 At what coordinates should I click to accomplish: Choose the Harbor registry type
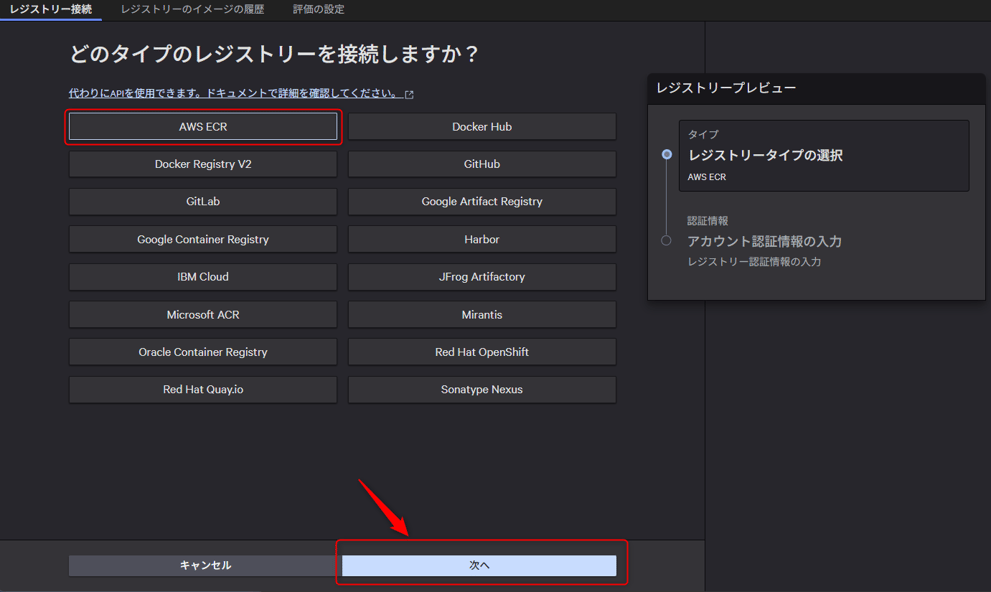481,239
